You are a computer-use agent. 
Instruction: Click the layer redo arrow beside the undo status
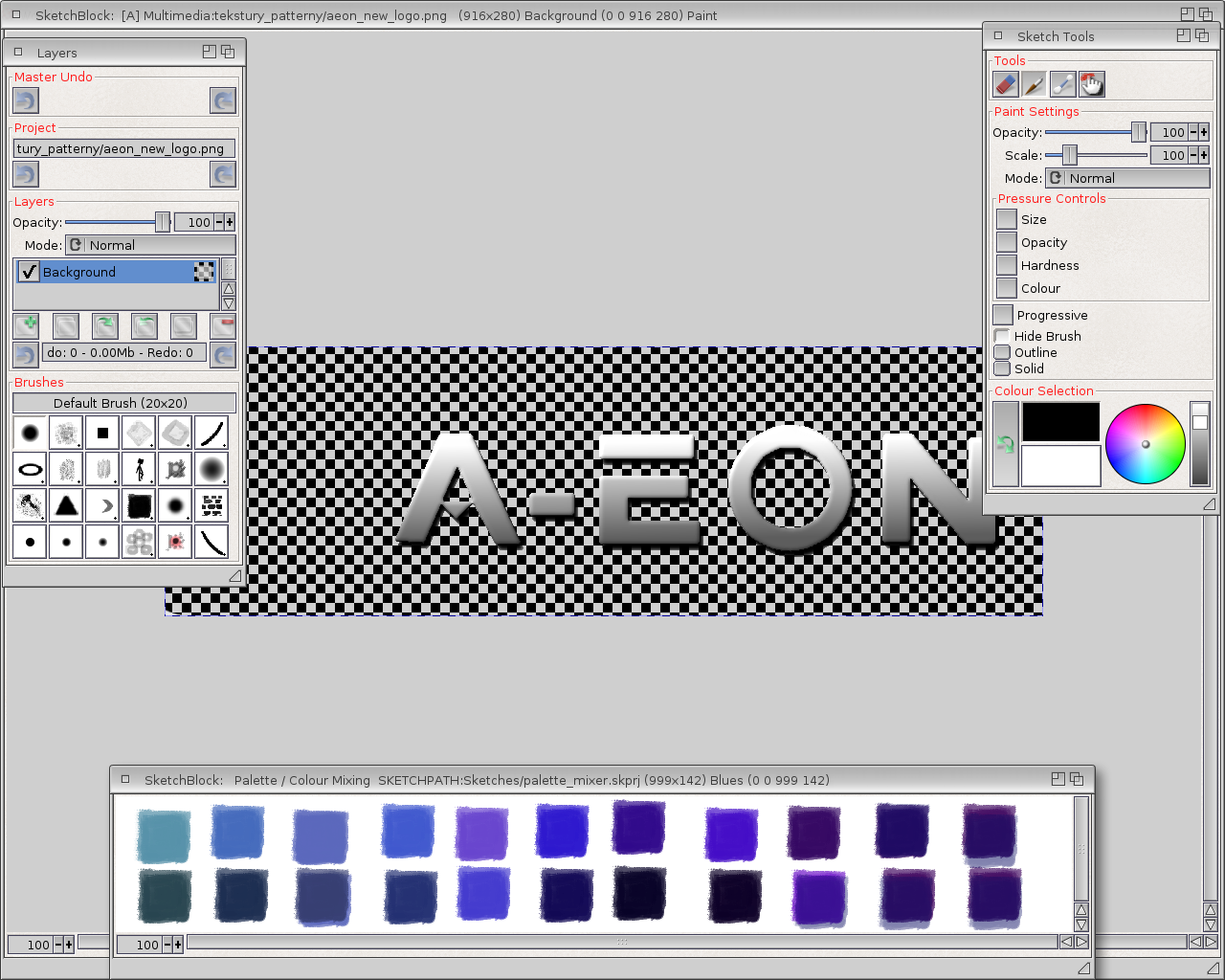point(223,355)
